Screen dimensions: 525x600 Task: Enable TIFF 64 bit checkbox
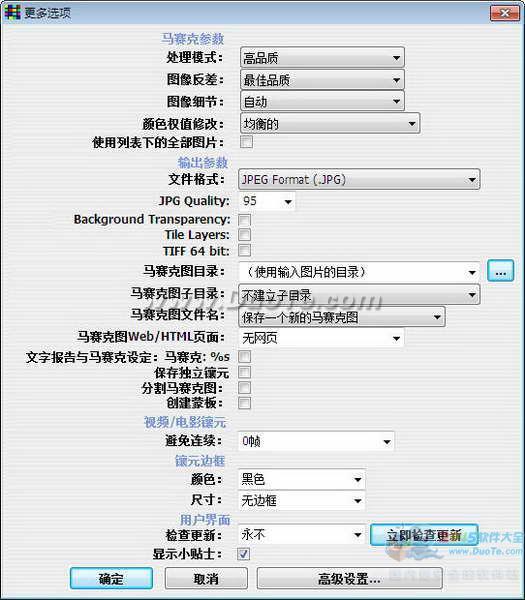(245, 251)
